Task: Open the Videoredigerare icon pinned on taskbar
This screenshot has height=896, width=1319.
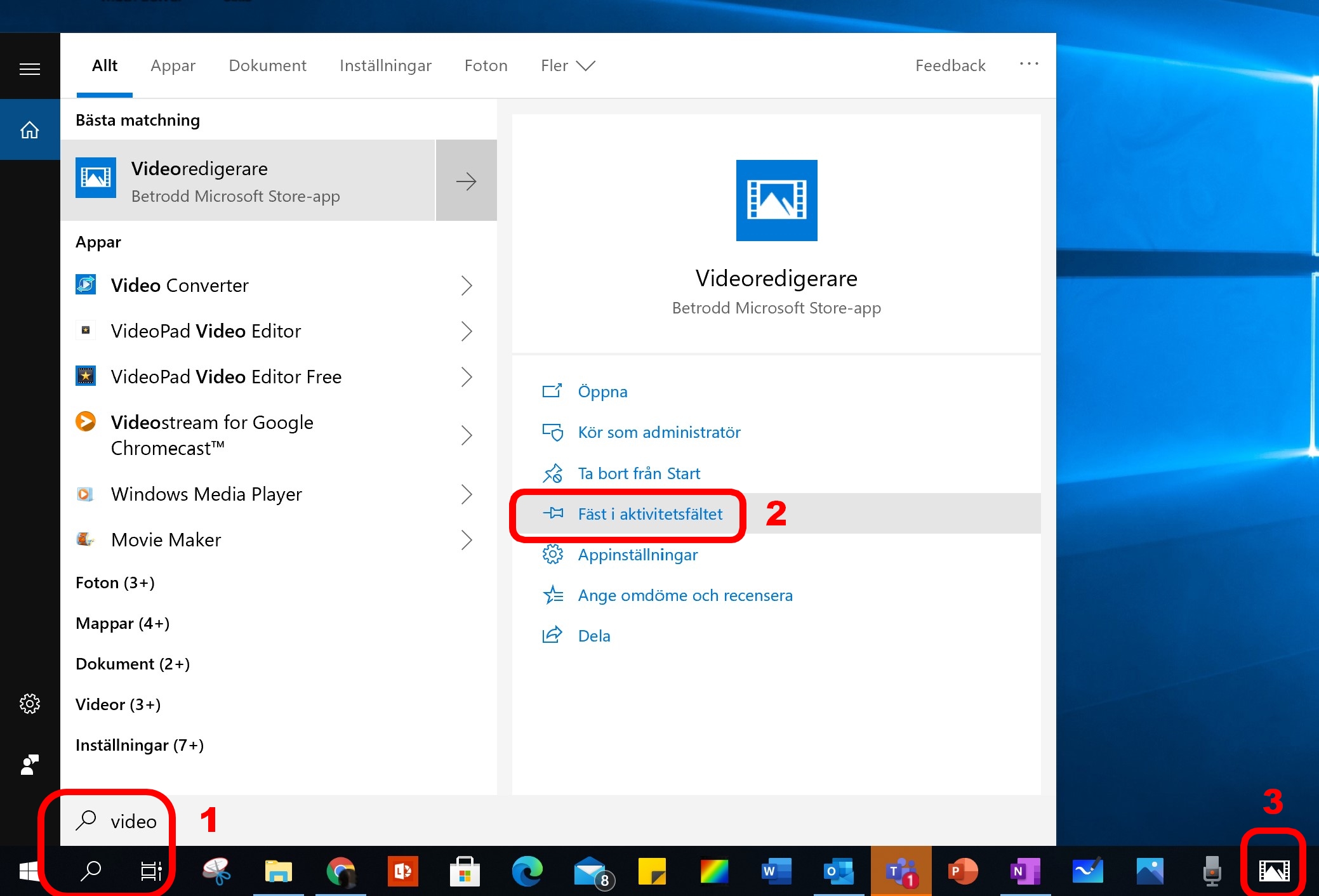Action: [x=1274, y=871]
